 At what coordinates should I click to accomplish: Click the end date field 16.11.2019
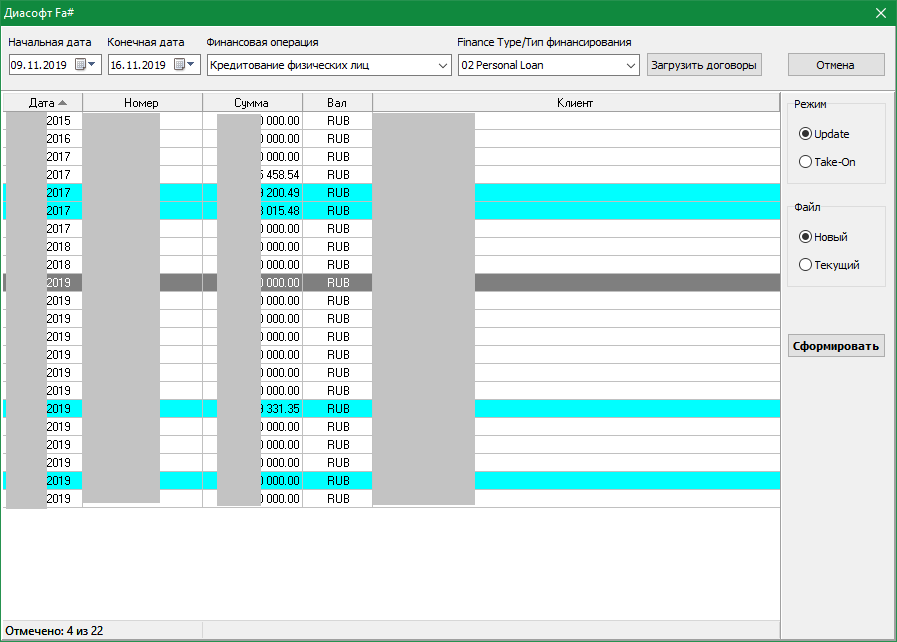point(137,65)
